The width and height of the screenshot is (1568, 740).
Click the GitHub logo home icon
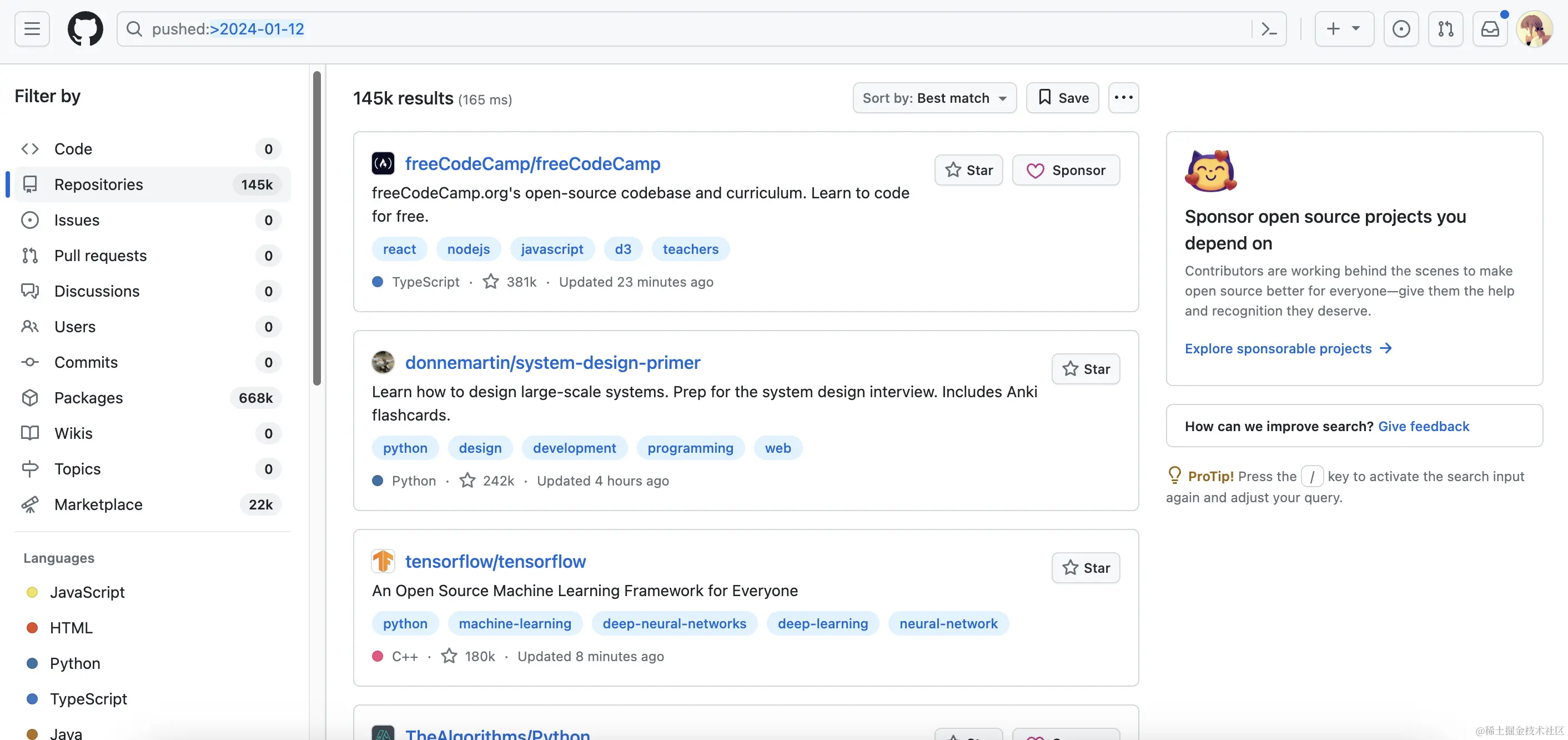[84, 29]
